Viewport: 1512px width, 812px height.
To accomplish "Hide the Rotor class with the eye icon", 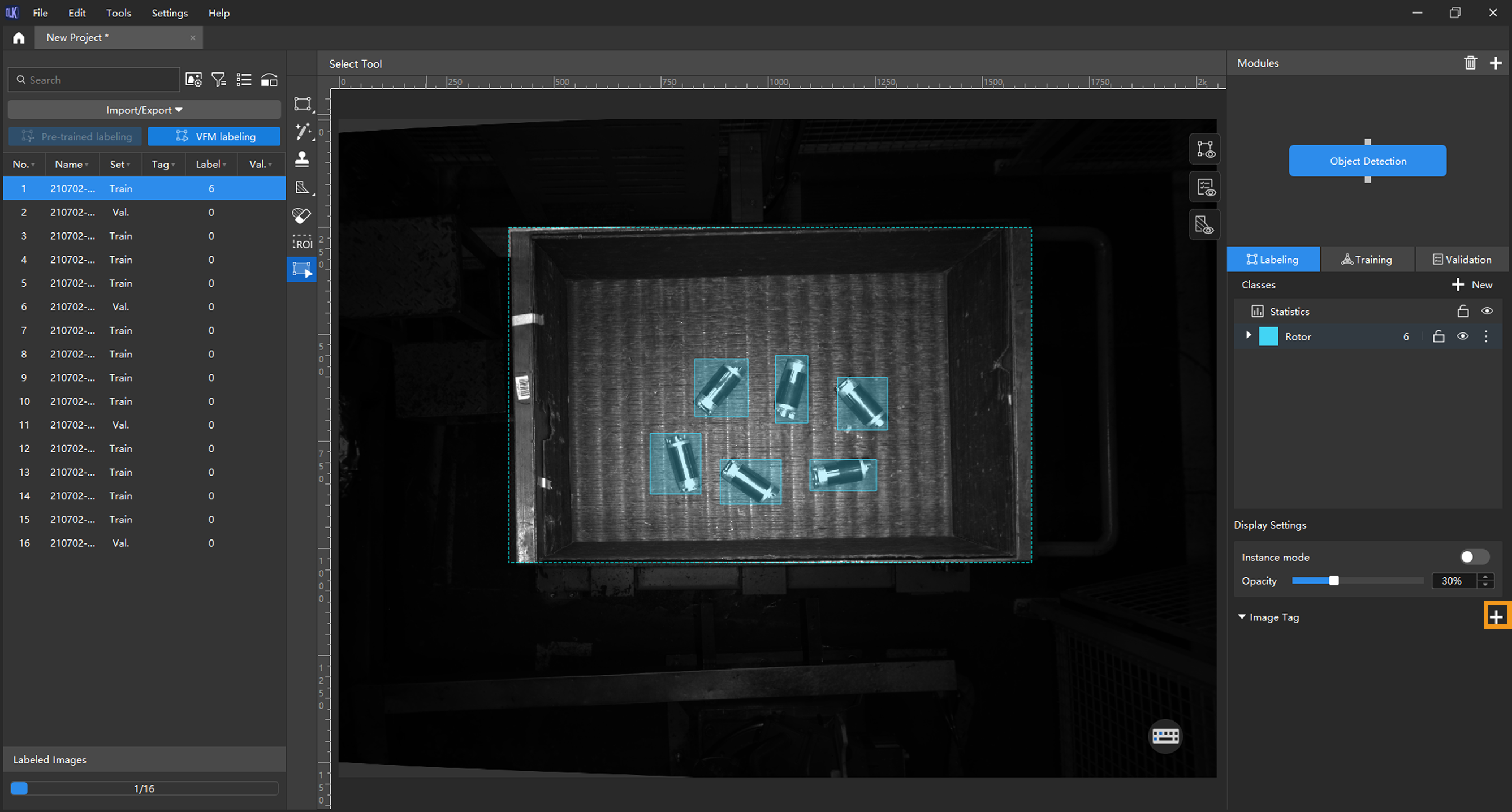I will [1462, 336].
